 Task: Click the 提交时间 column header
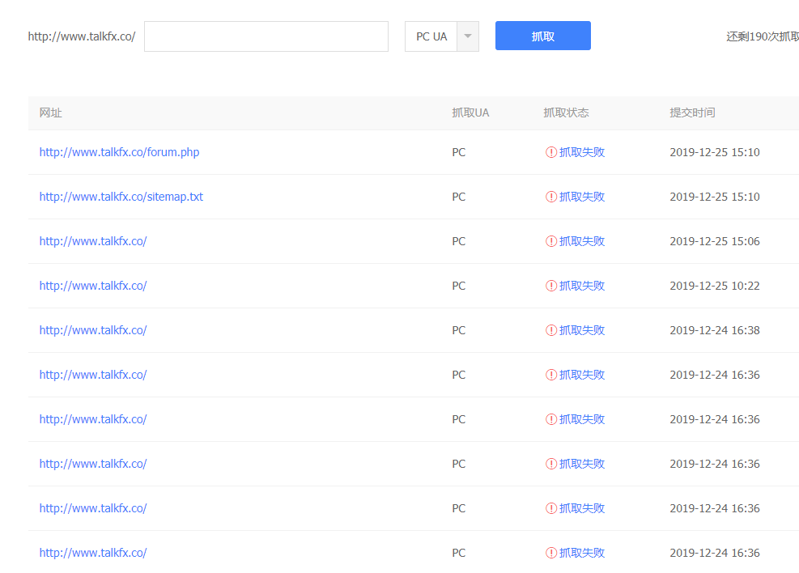click(x=692, y=113)
